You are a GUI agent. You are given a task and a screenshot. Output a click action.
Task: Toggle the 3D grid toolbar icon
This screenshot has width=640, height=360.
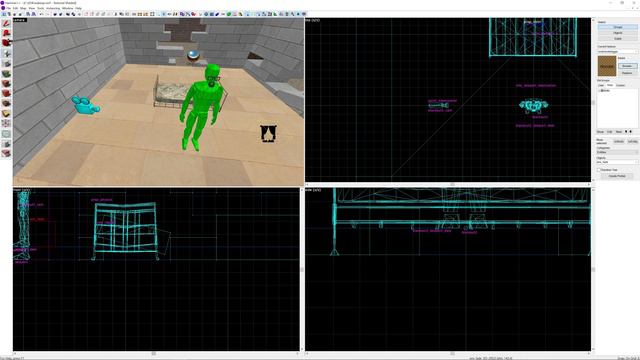(9, 14)
